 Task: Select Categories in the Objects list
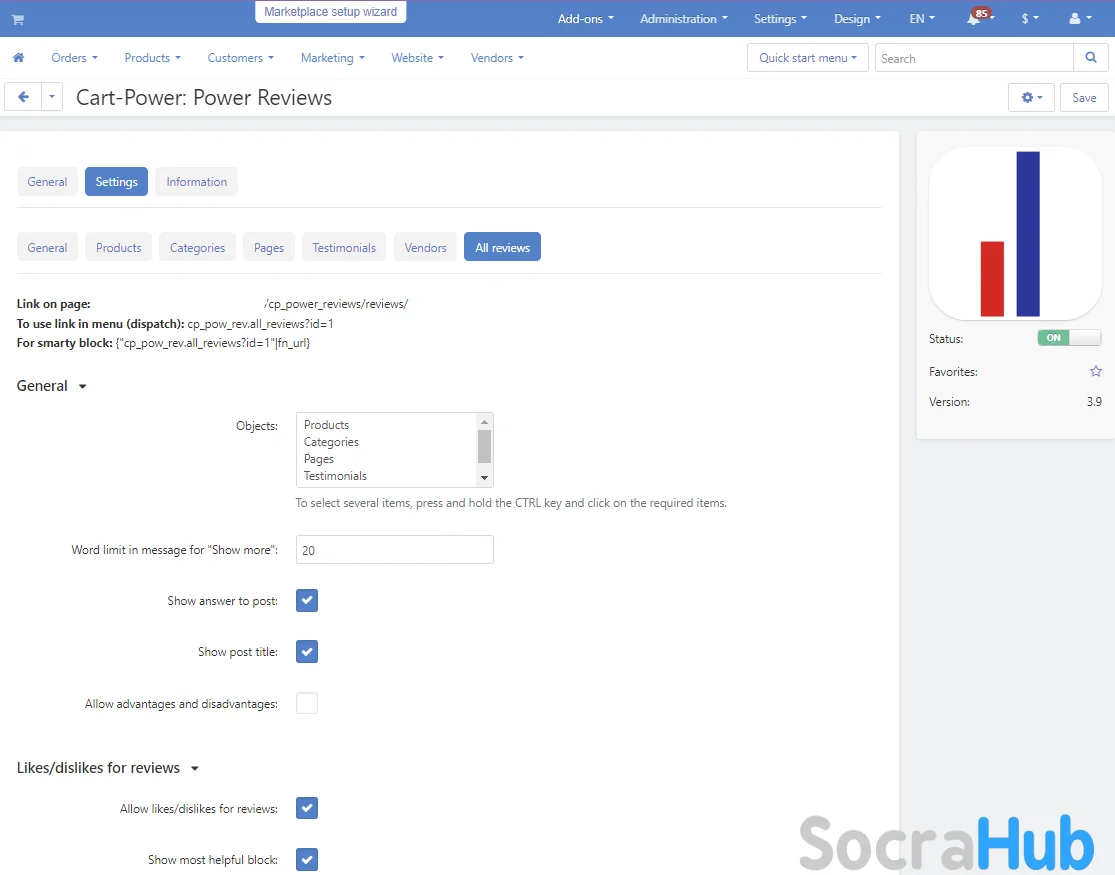(331, 442)
